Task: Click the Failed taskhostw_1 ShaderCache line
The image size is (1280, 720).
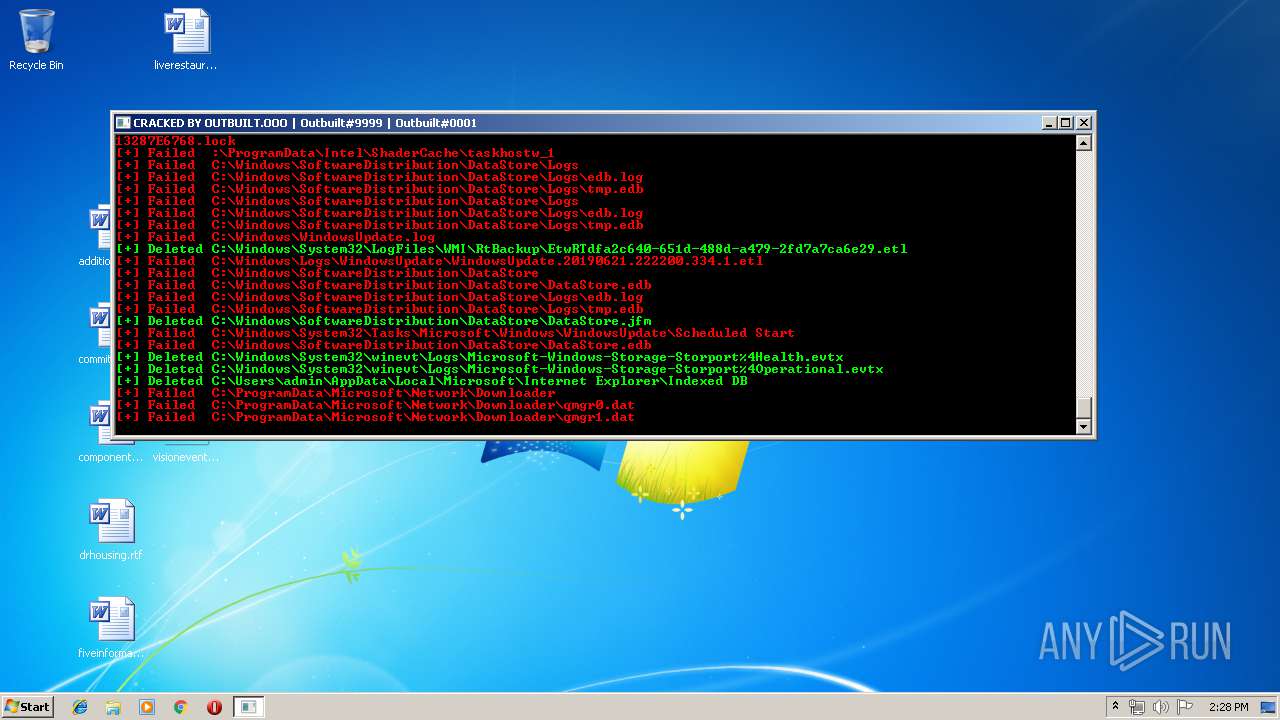Action: [335, 153]
